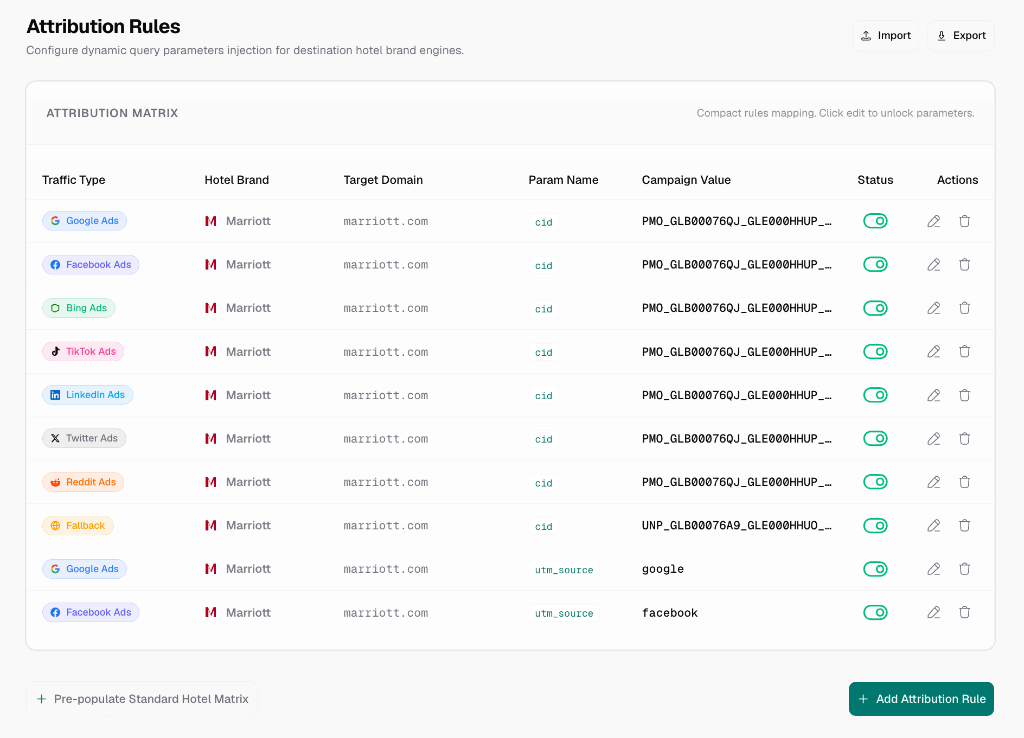Click the Status column header
This screenshot has height=738, width=1024.
point(875,180)
